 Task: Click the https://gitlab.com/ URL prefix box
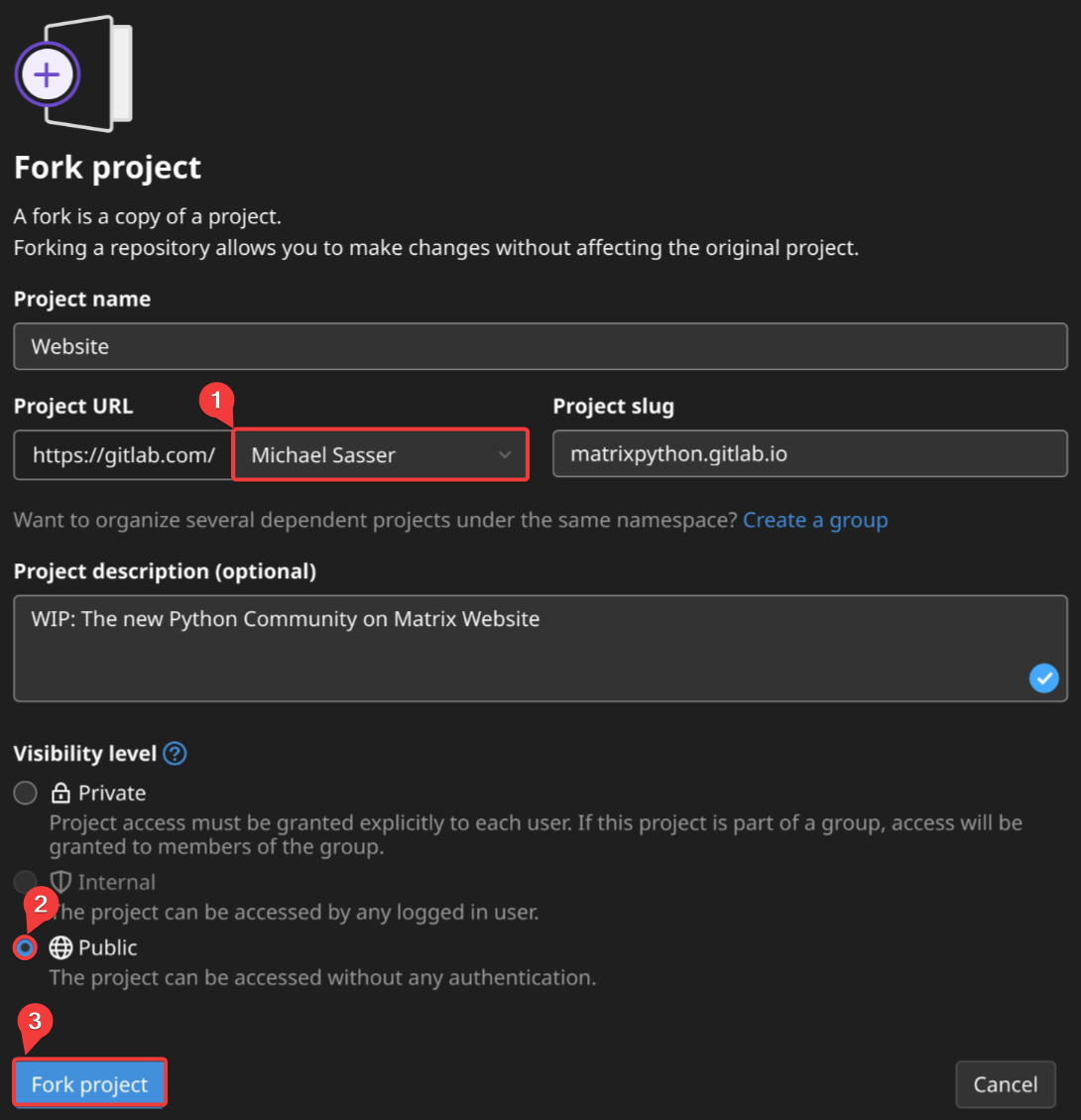point(123,455)
